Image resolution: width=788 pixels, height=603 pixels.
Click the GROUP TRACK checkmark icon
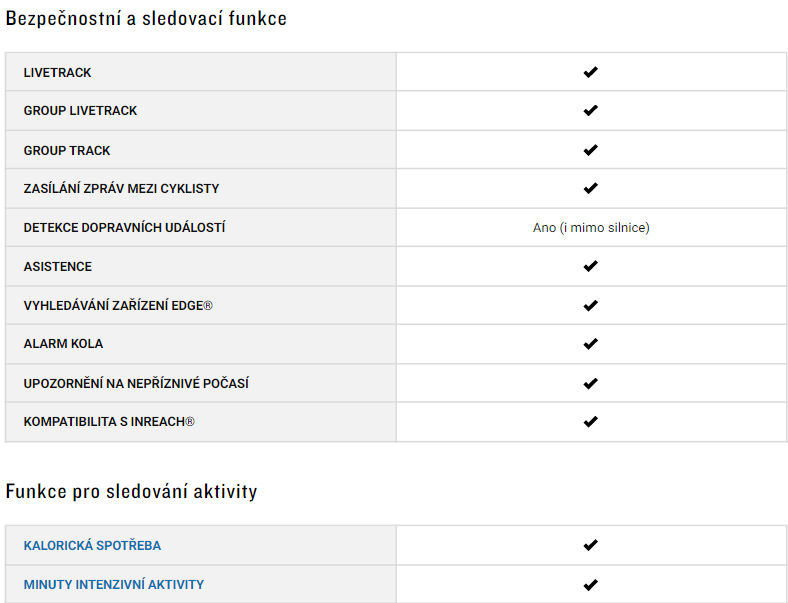click(x=590, y=150)
